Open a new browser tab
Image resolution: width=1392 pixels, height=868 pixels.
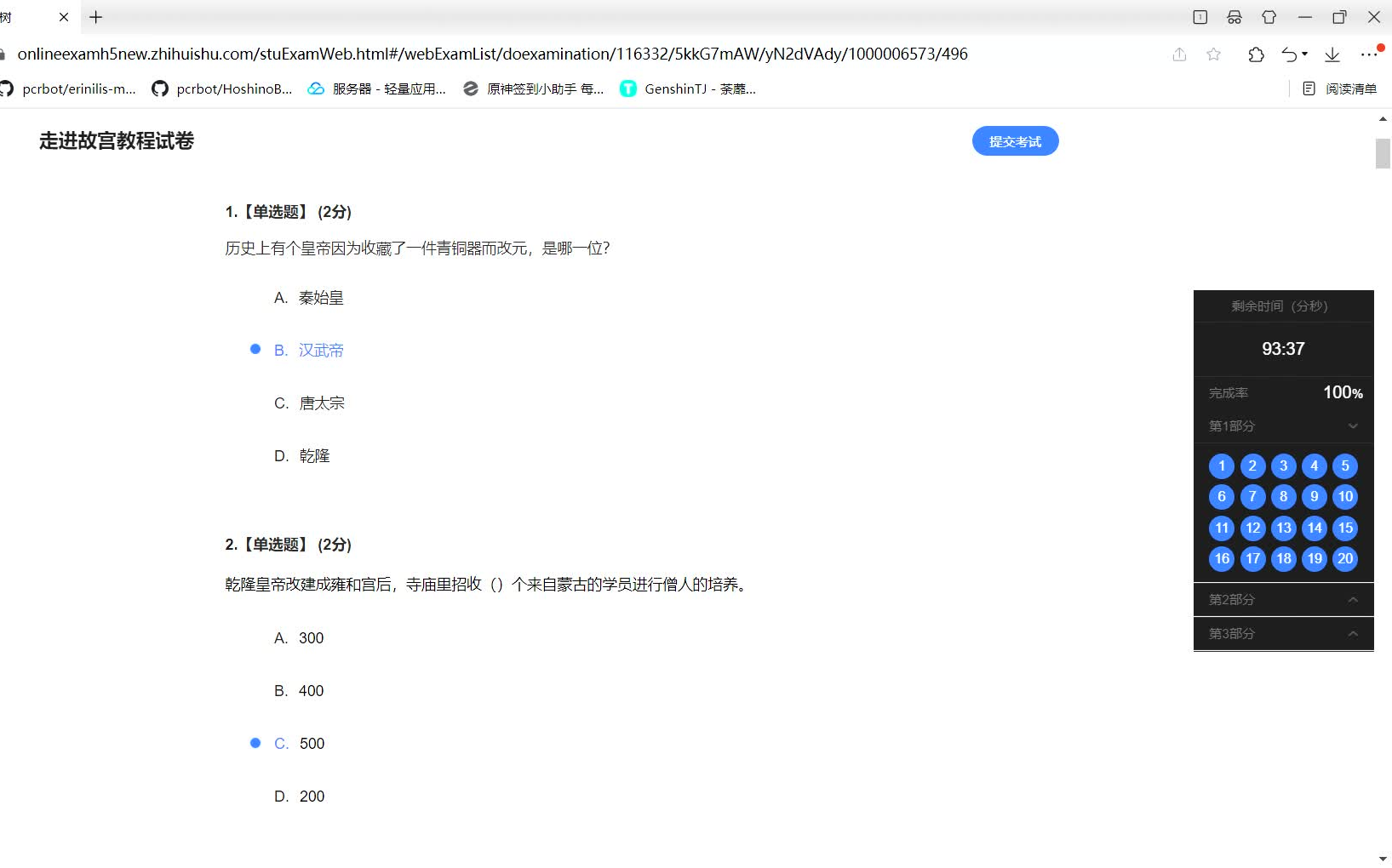[x=96, y=17]
